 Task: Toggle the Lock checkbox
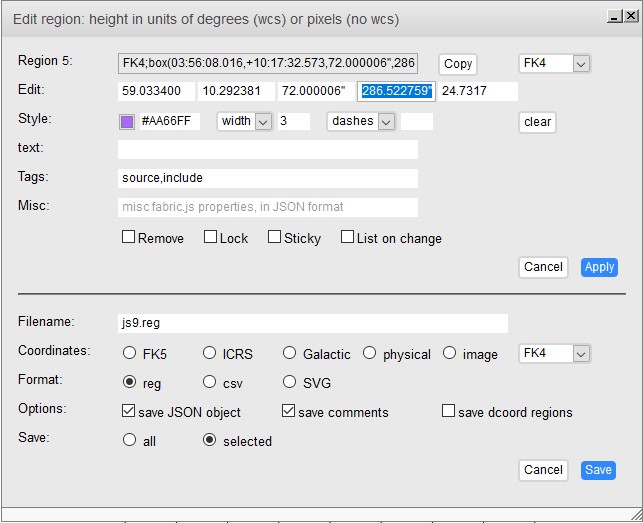210,238
